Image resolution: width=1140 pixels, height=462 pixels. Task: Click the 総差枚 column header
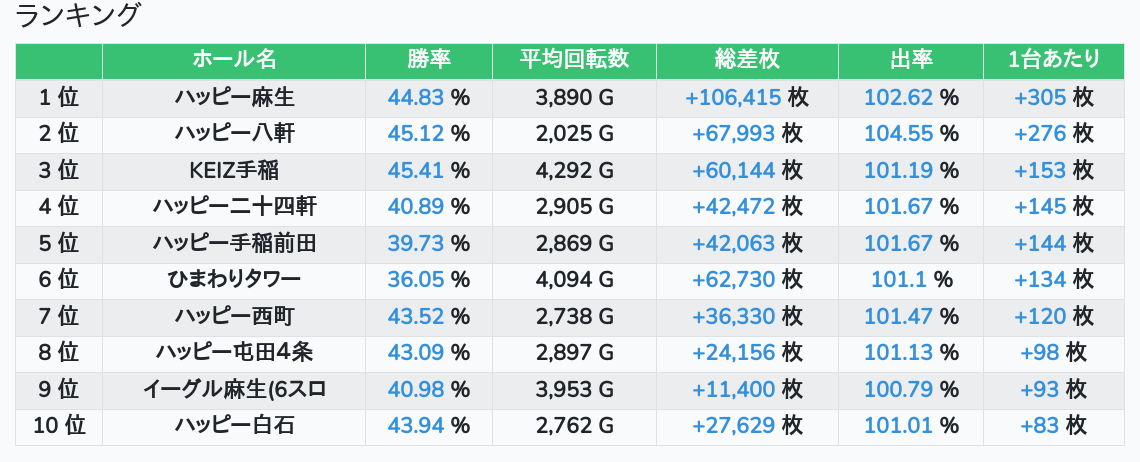pos(747,60)
